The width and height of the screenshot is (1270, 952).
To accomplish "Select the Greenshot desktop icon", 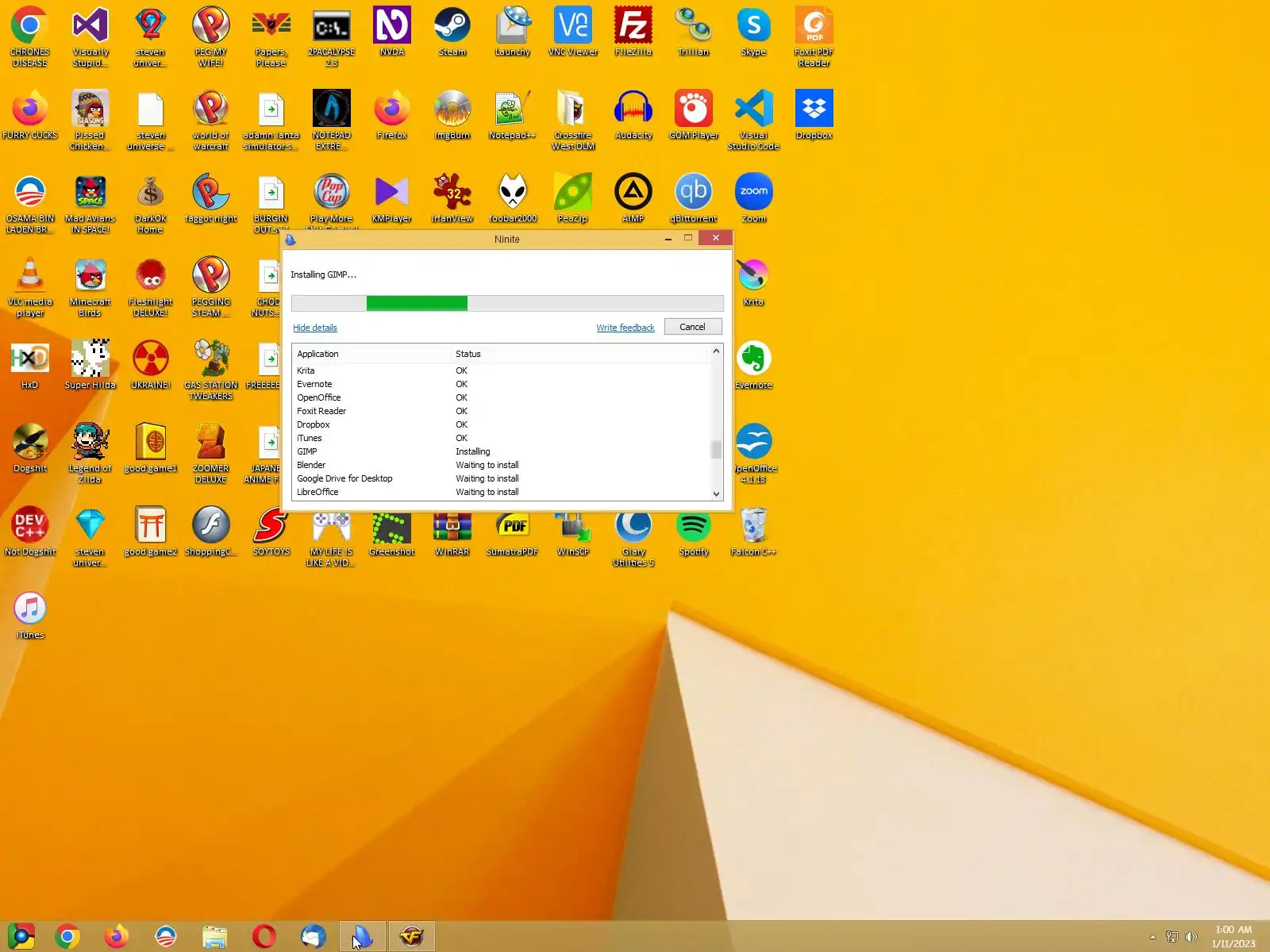I will 392,532.
